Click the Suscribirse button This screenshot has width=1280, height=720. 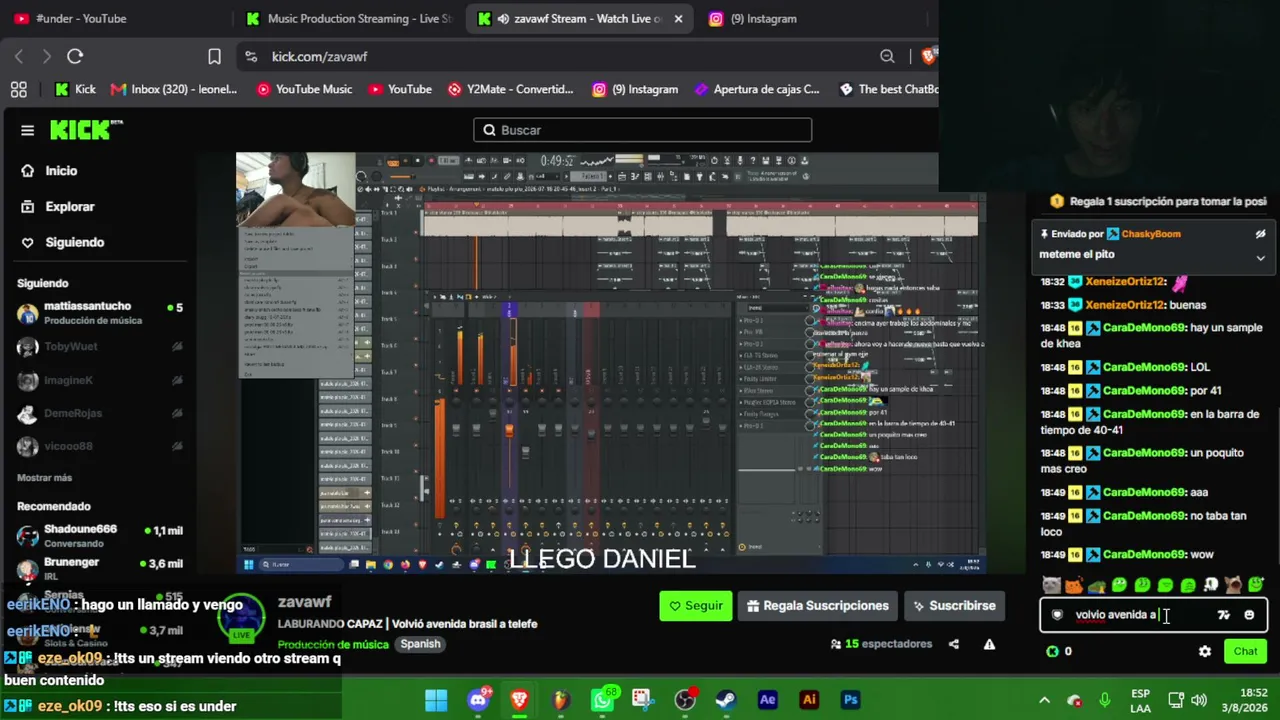coord(953,606)
